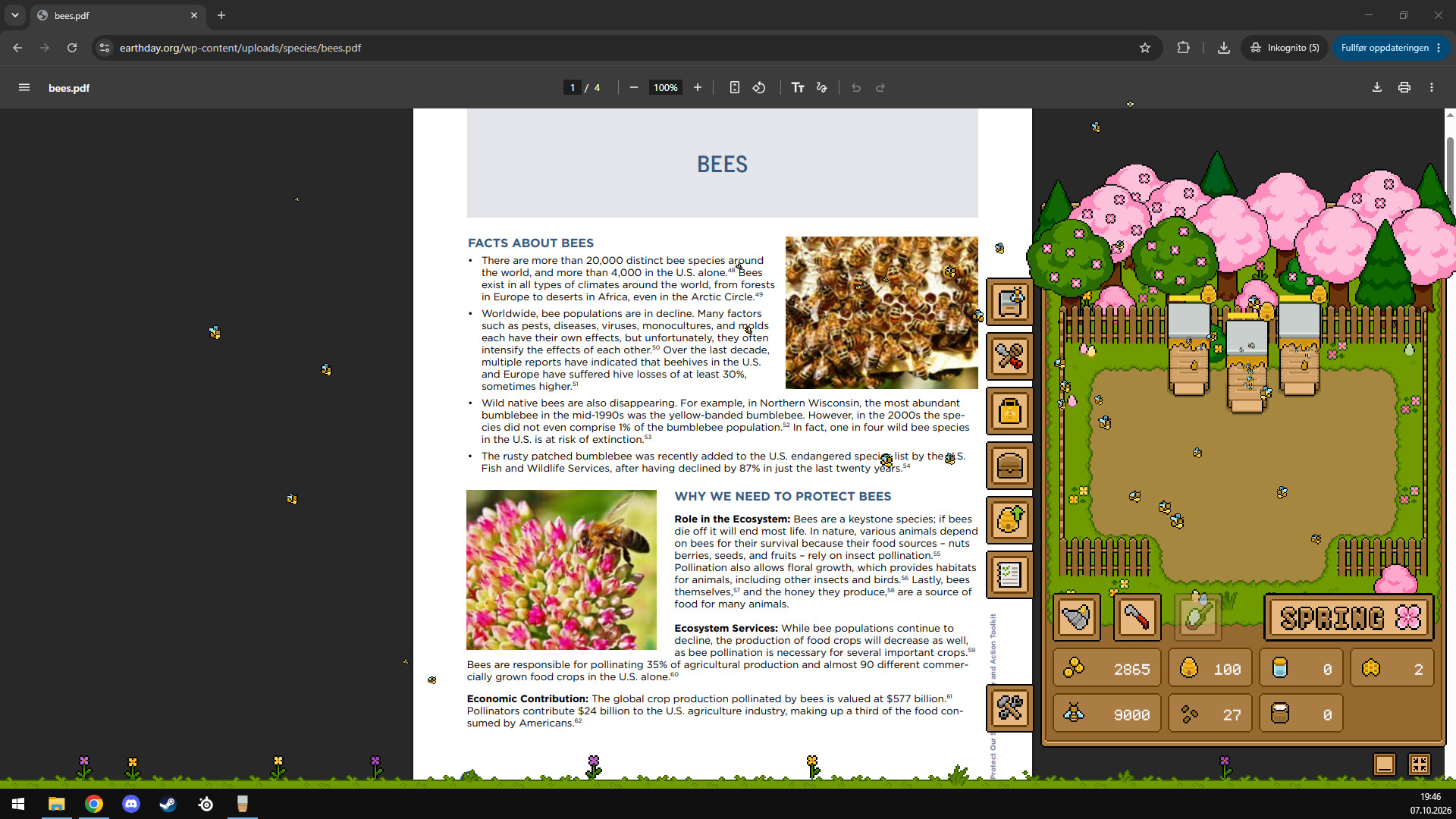Download the bees.pdf file from PDF toolbar

[x=1377, y=88]
